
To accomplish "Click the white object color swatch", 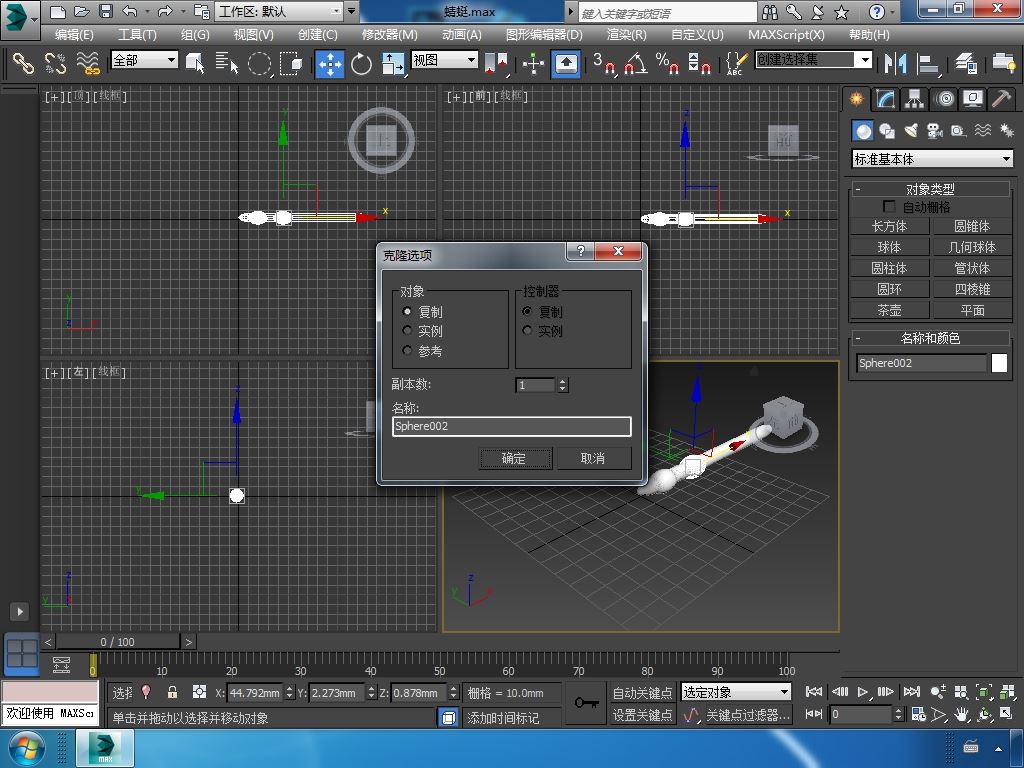I will (999, 363).
